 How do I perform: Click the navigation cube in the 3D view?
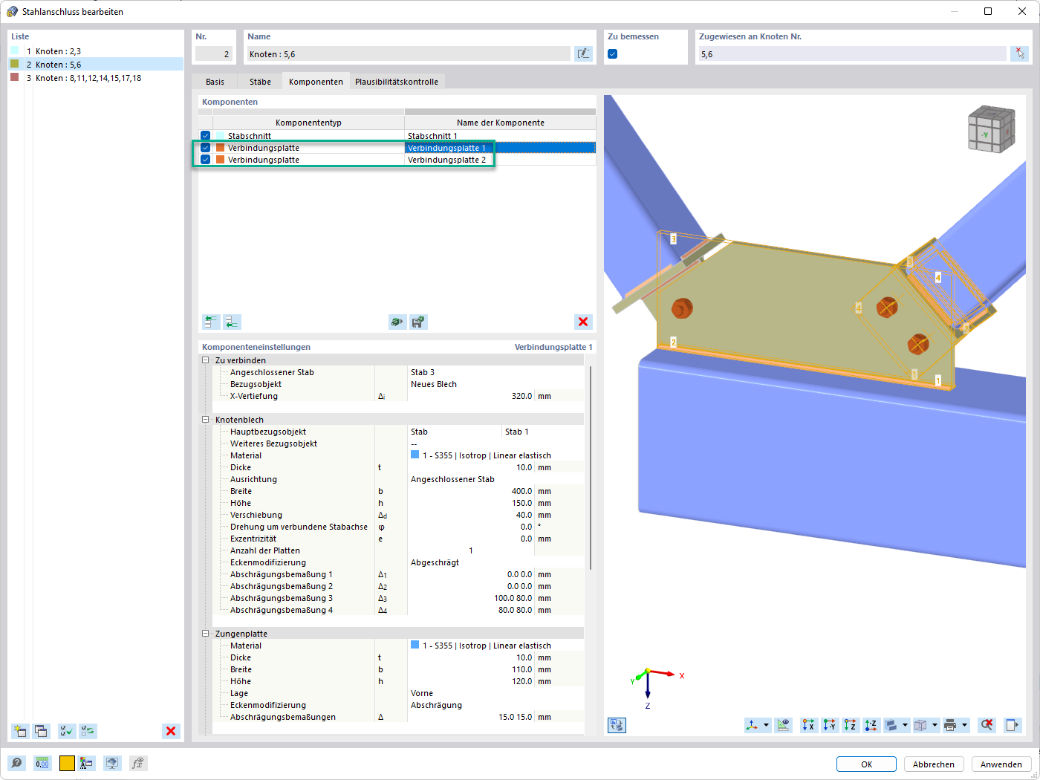(x=991, y=131)
